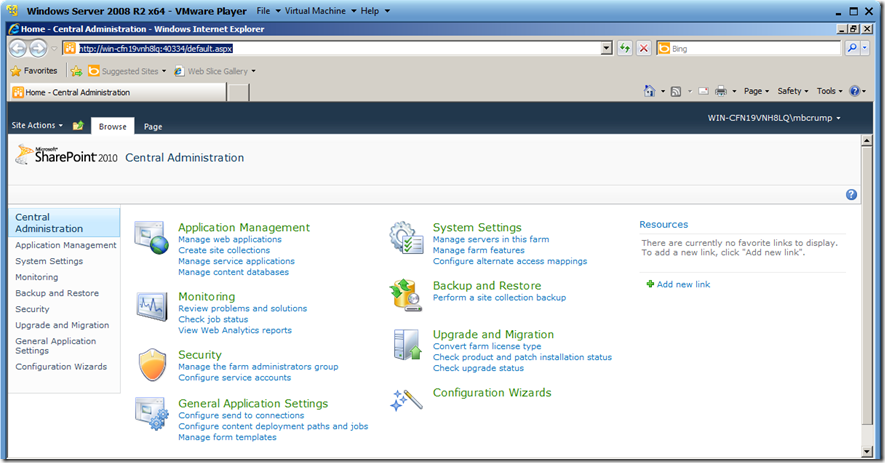Image resolution: width=885 pixels, height=463 pixels.
Task: Select Security in the left navigation
Action: pos(32,309)
